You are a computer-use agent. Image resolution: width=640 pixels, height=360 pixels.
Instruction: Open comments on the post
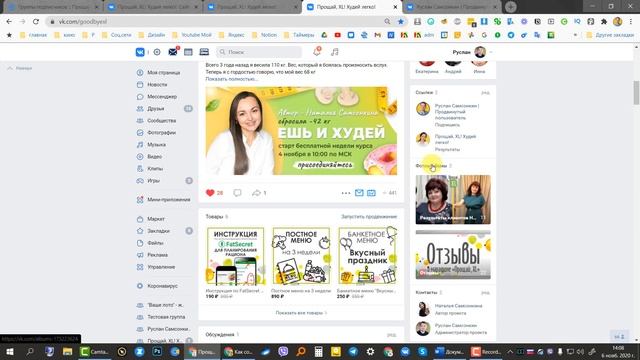(x=237, y=193)
